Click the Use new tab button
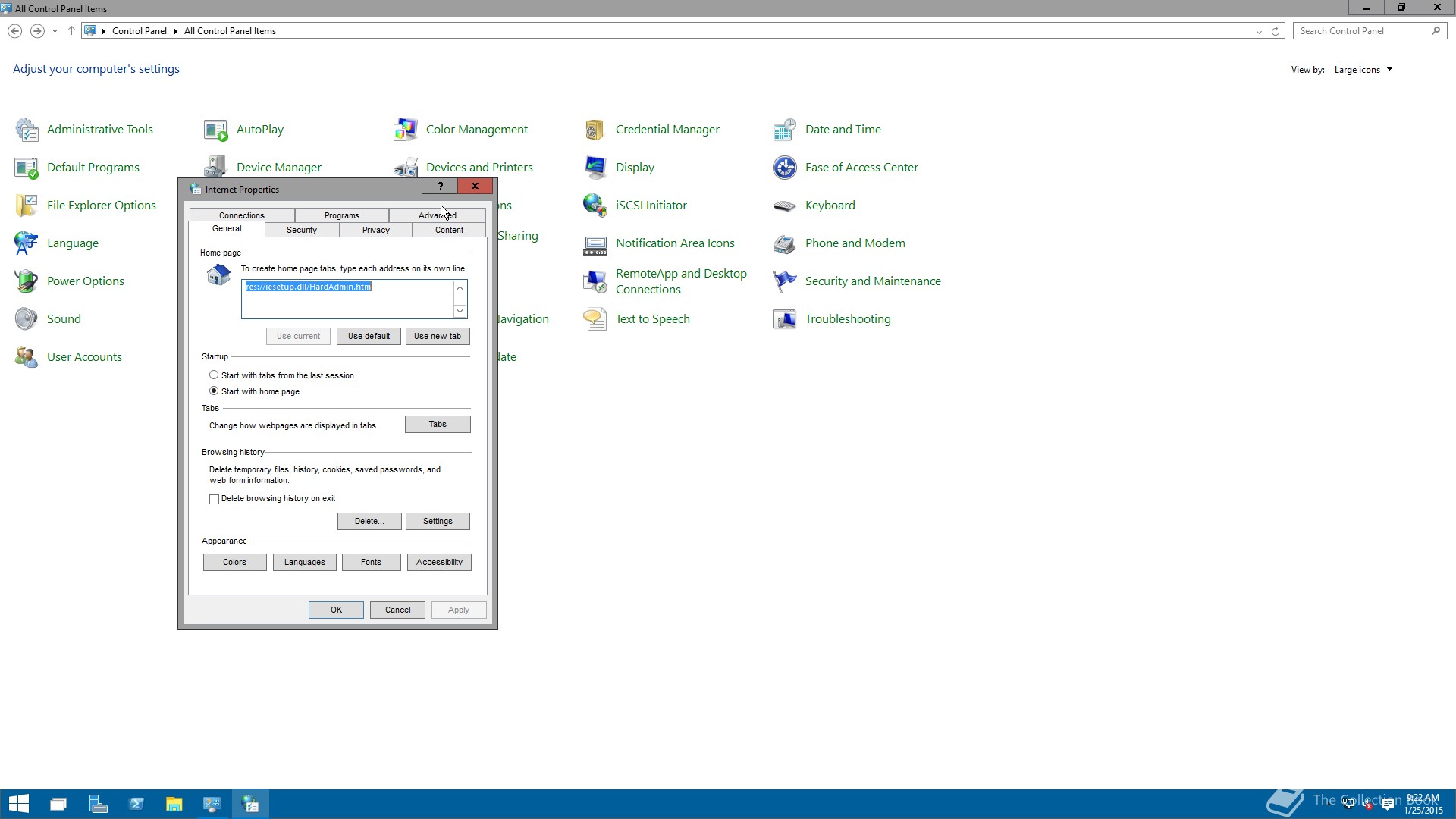 (438, 336)
